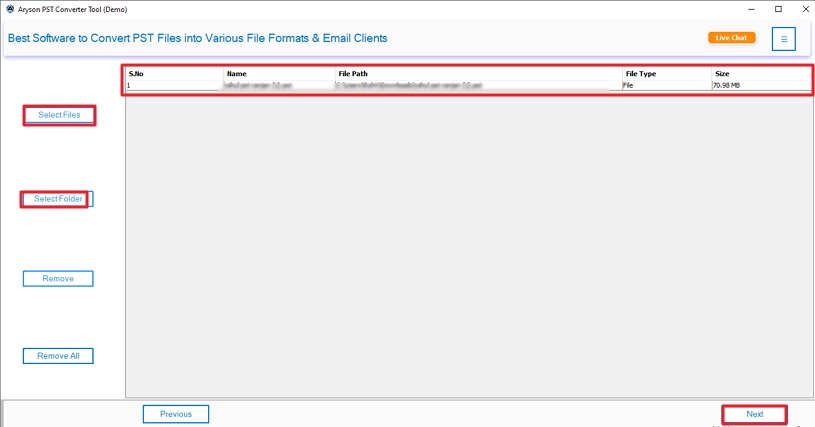Select the row with serial number 1
The height and width of the screenshot is (427, 815).
[468, 85]
